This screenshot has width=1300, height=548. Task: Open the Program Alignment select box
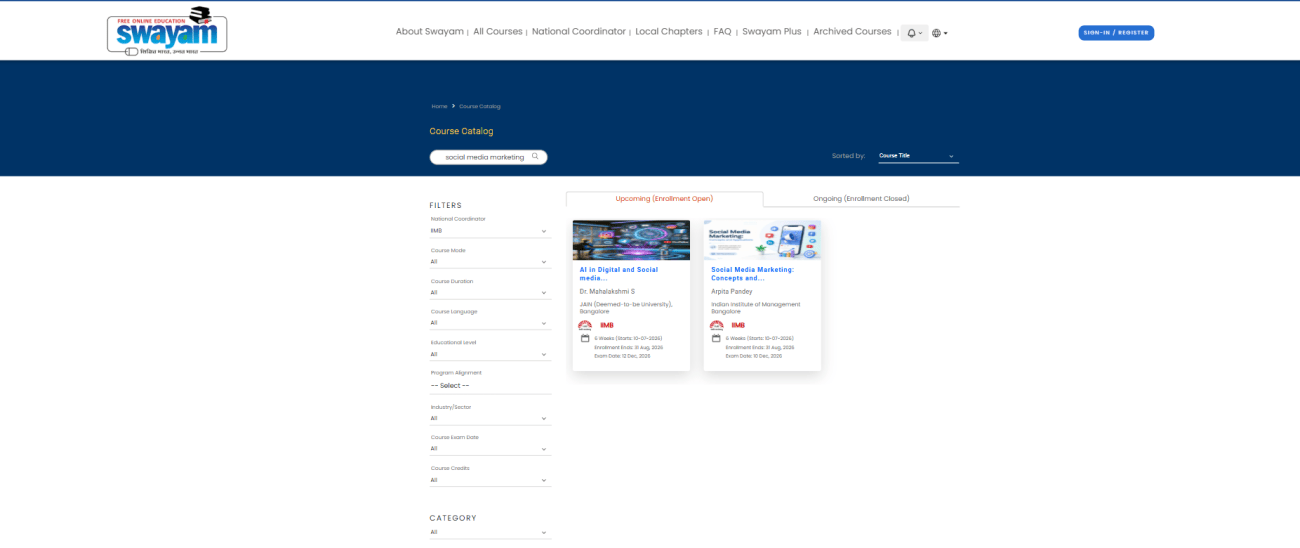tap(490, 386)
